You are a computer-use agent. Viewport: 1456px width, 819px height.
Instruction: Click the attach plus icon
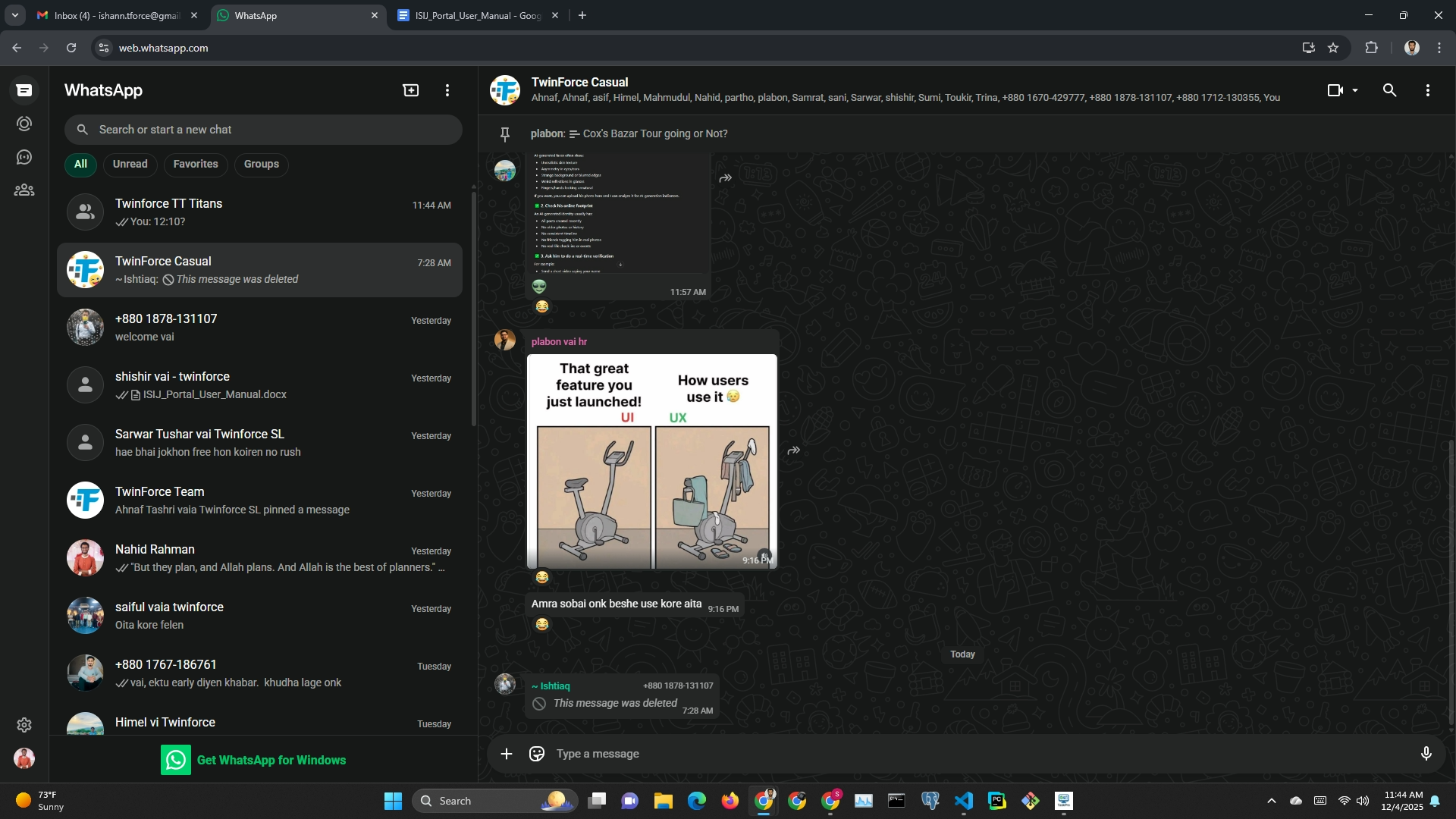click(507, 754)
